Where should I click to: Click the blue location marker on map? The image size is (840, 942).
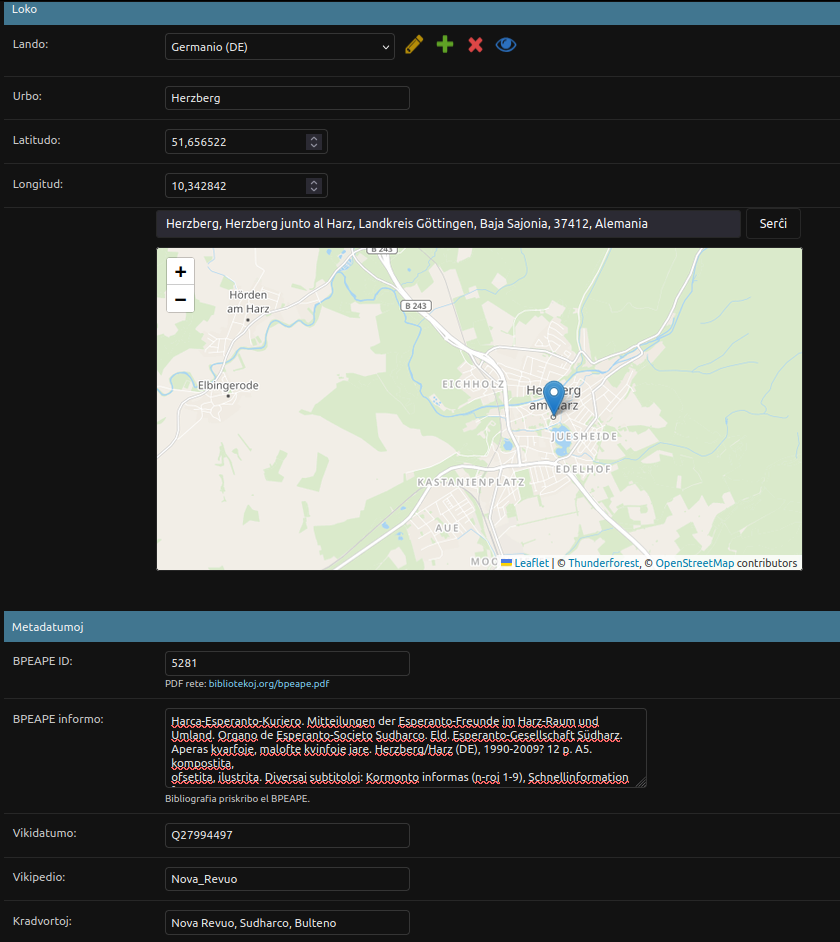(x=553, y=398)
